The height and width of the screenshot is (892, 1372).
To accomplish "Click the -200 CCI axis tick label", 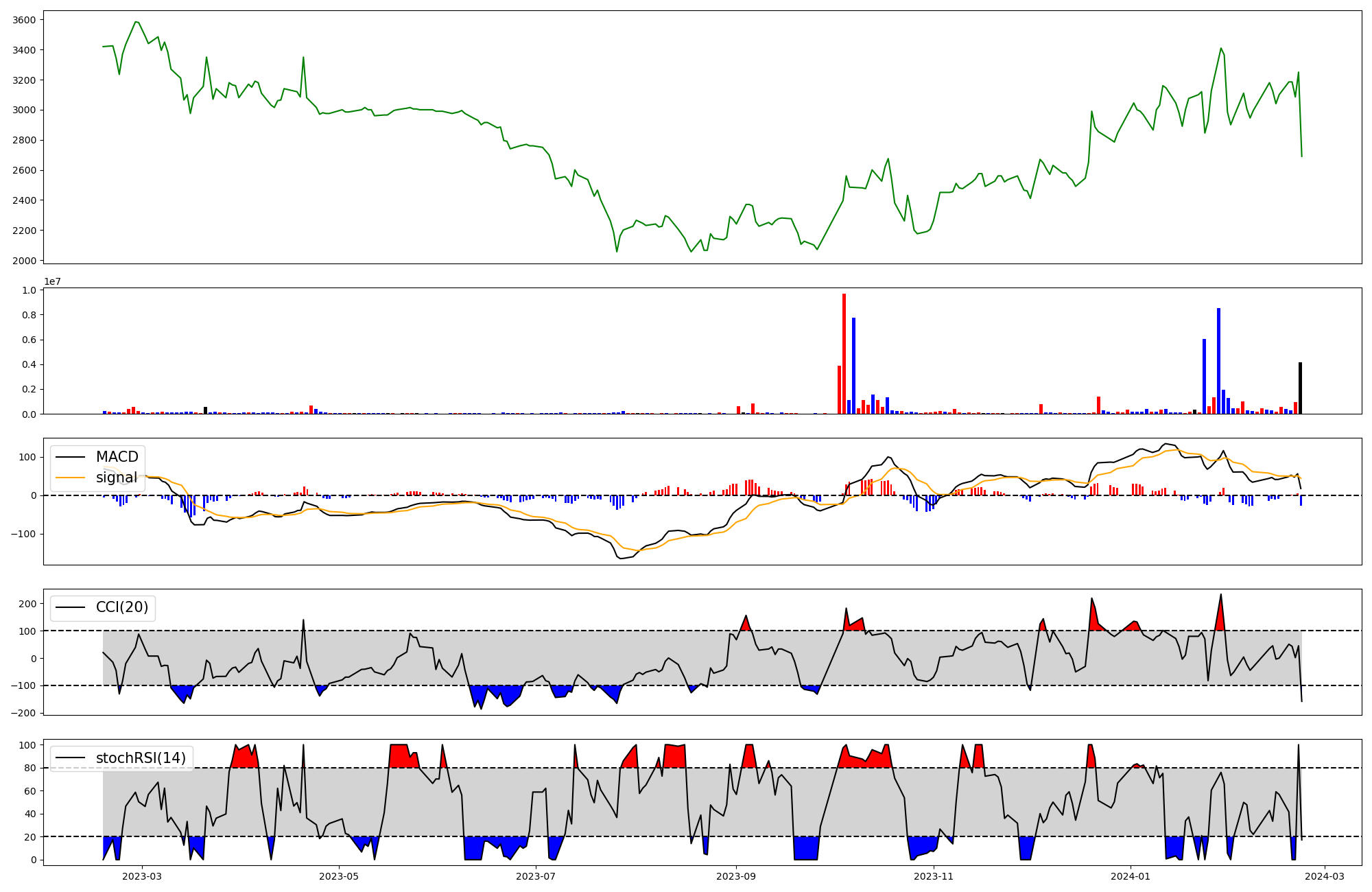I will pyautogui.click(x=22, y=713).
